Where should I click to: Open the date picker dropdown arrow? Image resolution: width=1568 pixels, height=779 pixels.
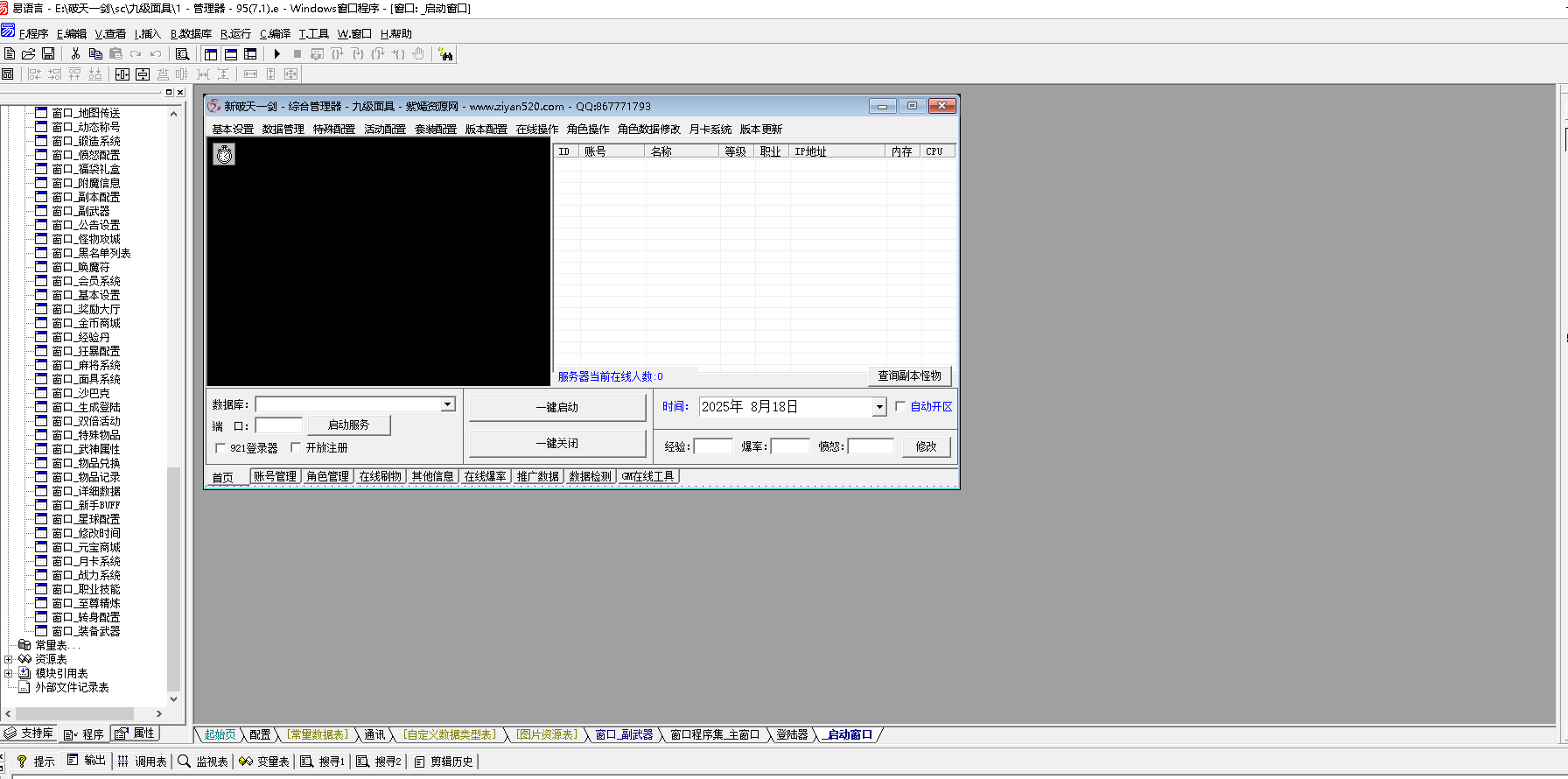[879, 407]
